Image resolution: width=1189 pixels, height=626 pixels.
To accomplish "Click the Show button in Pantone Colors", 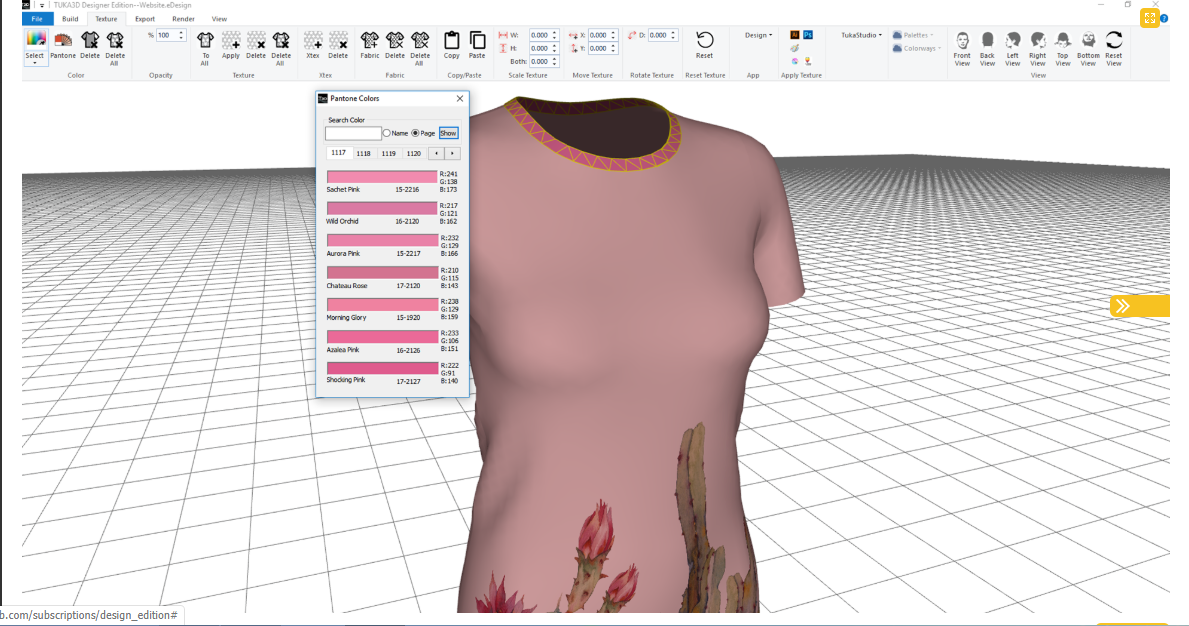I will click(x=448, y=133).
